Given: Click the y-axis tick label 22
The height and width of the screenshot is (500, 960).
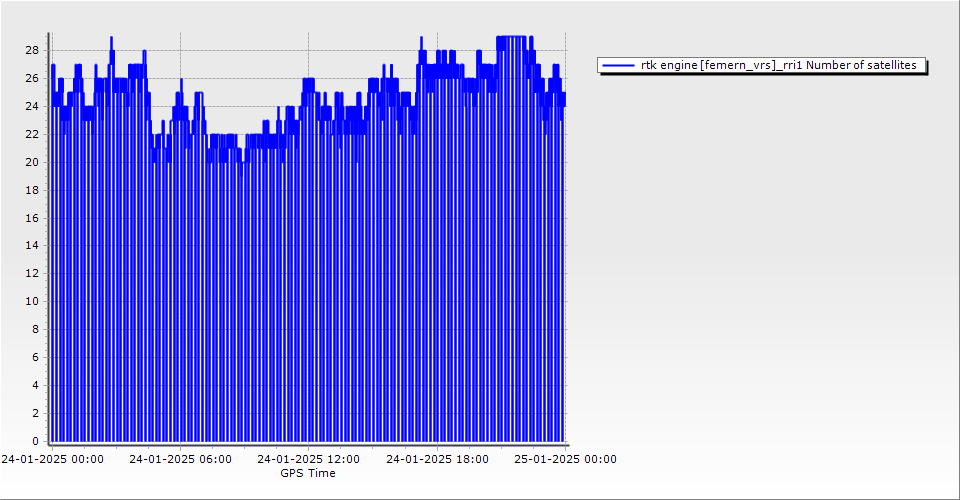Looking at the screenshot, I should (32, 134).
